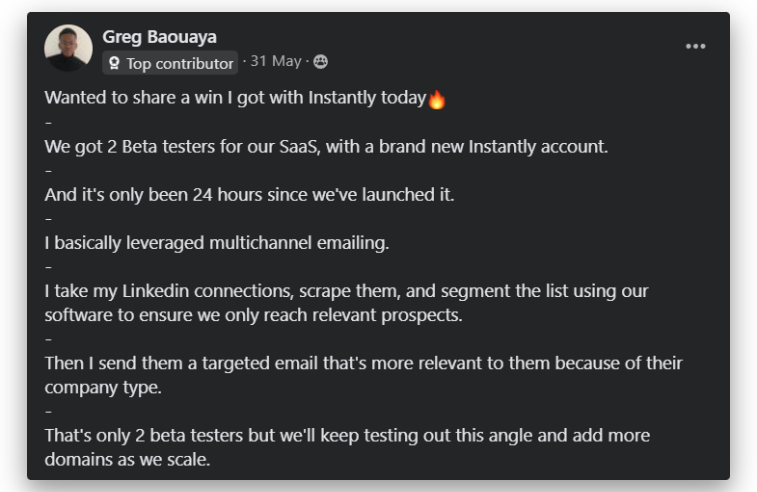Viewport: 757px width, 492px height.
Task: Click the audience privacy icon after date
Action: click(x=320, y=62)
